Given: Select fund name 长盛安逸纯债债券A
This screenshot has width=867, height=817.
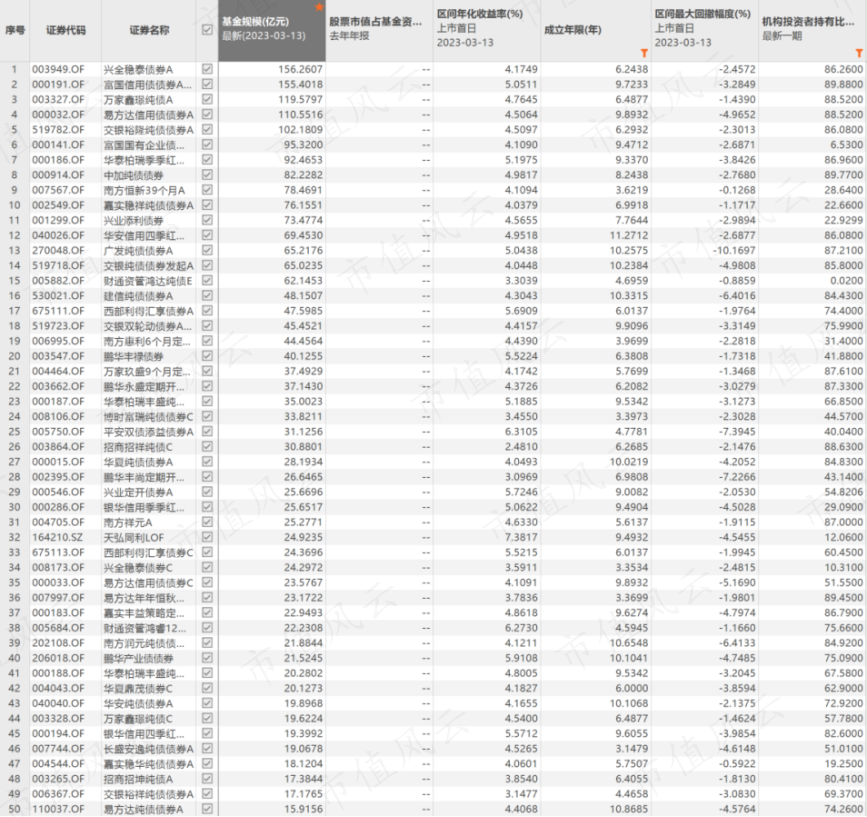Looking at the screenshot, I should pyautogui.click(x=149, y=748).
